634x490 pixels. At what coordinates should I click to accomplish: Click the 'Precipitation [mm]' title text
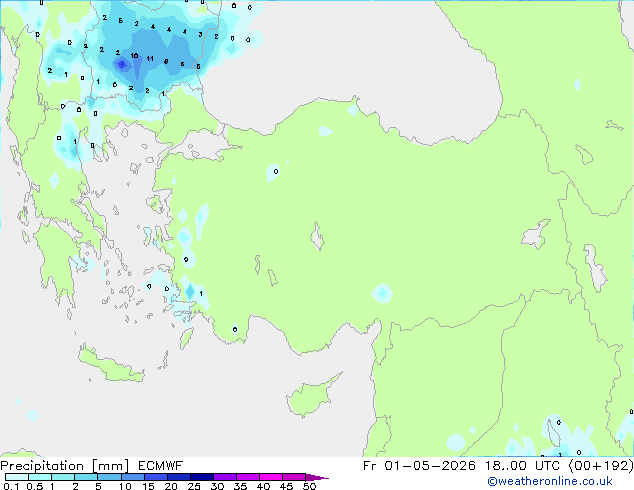pyautogui.click(x=65, y=466)
